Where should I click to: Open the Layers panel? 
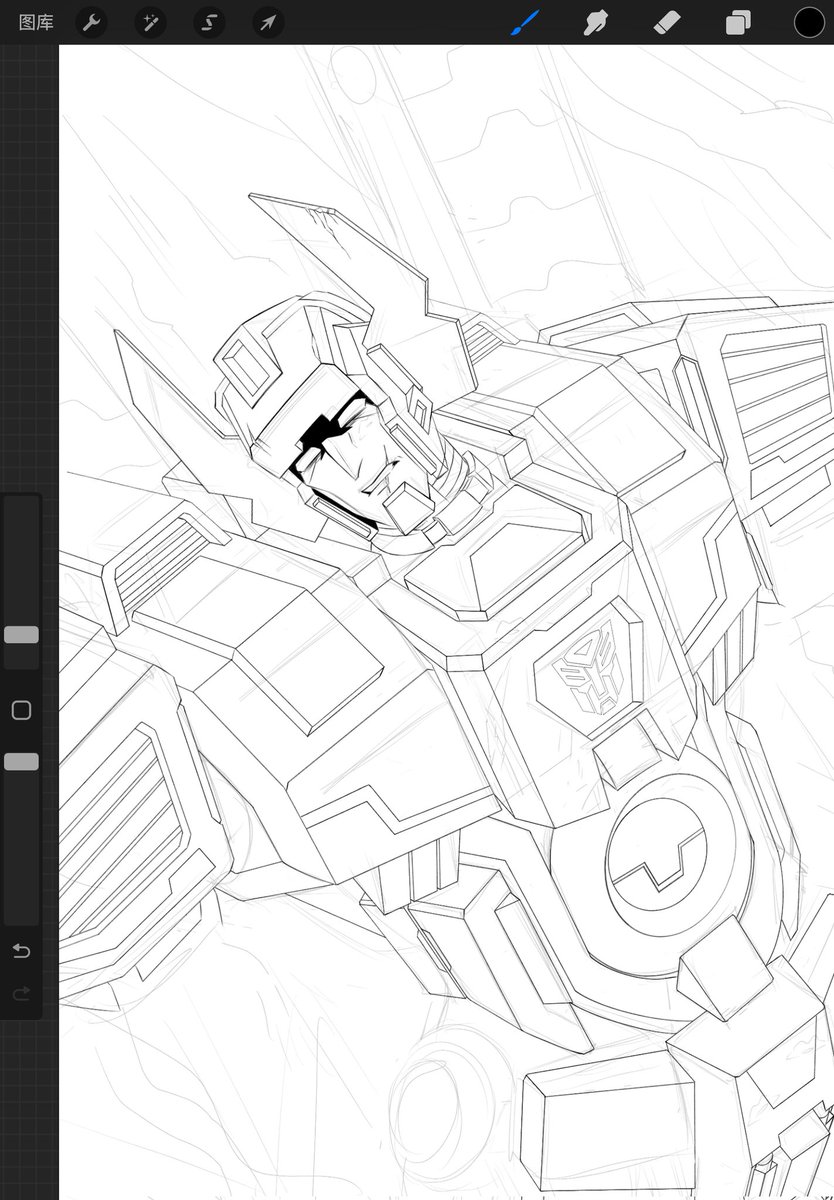[x=738, y=22]
